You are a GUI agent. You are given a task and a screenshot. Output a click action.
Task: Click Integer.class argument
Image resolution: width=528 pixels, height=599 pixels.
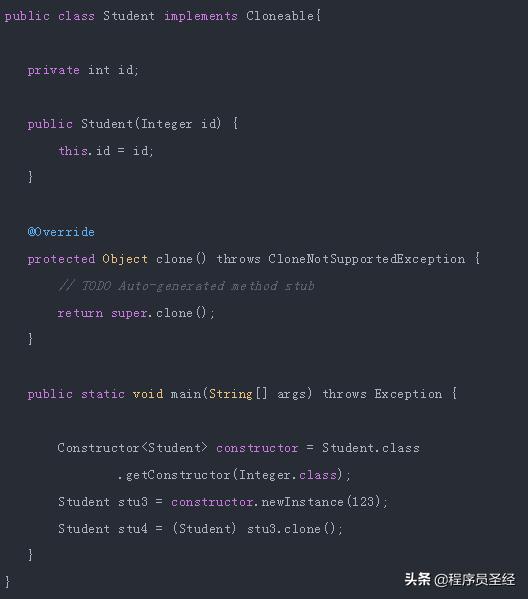(x=288, y=475)
